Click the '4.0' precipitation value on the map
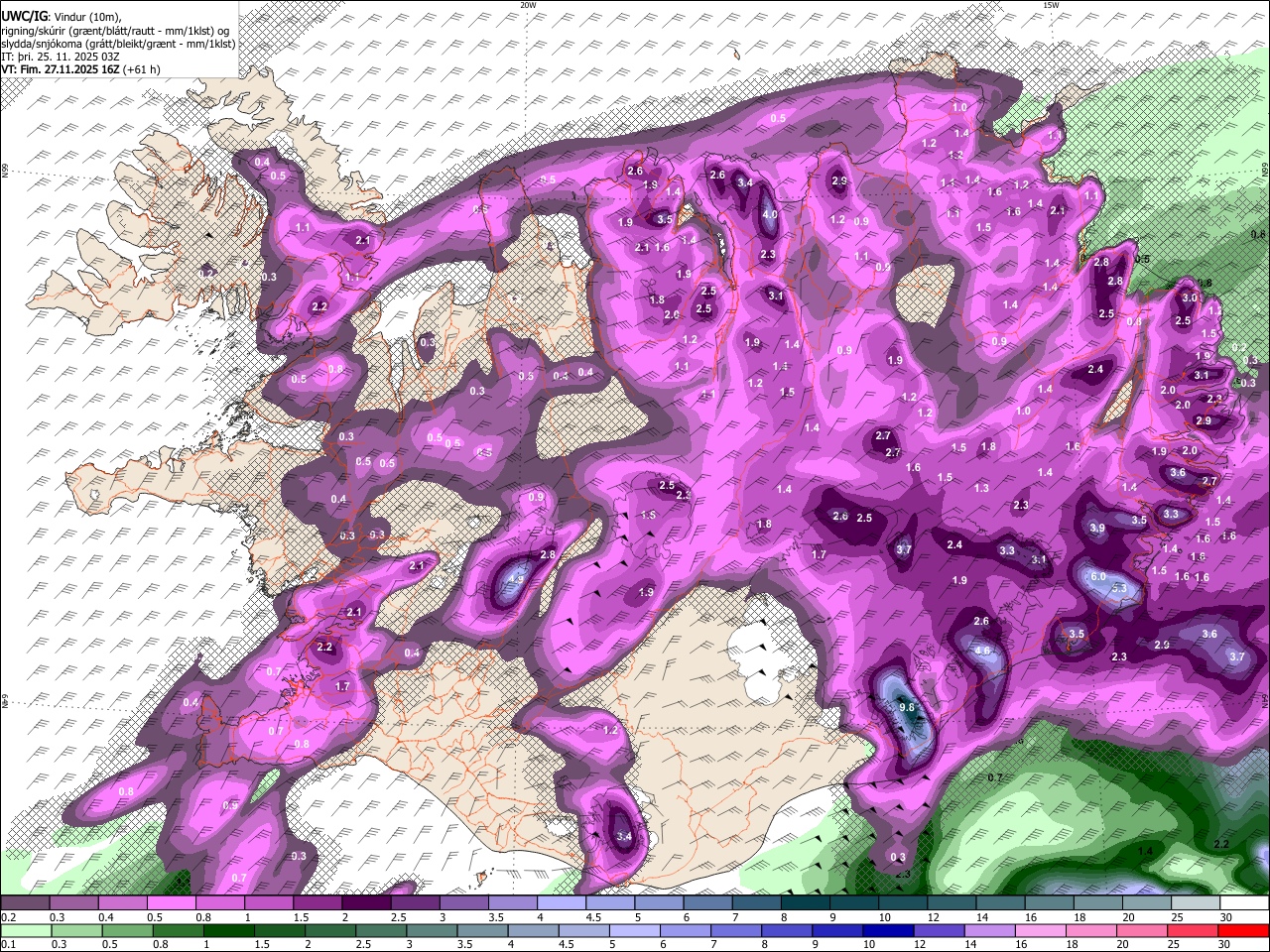The width and height of the screenshot is (1270, 952). click(x=770, y=214)
